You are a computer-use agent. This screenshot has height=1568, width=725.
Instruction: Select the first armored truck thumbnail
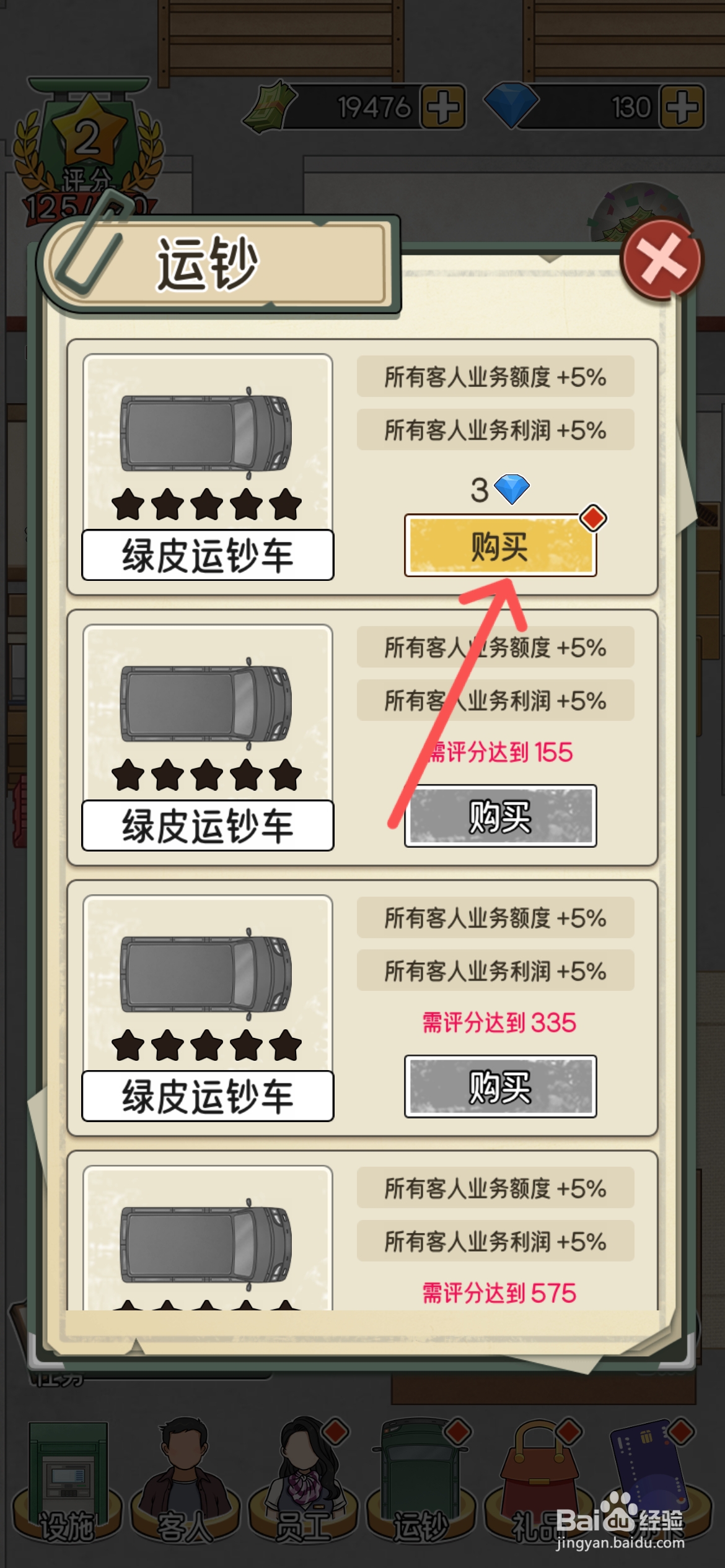tap(208, 467)
